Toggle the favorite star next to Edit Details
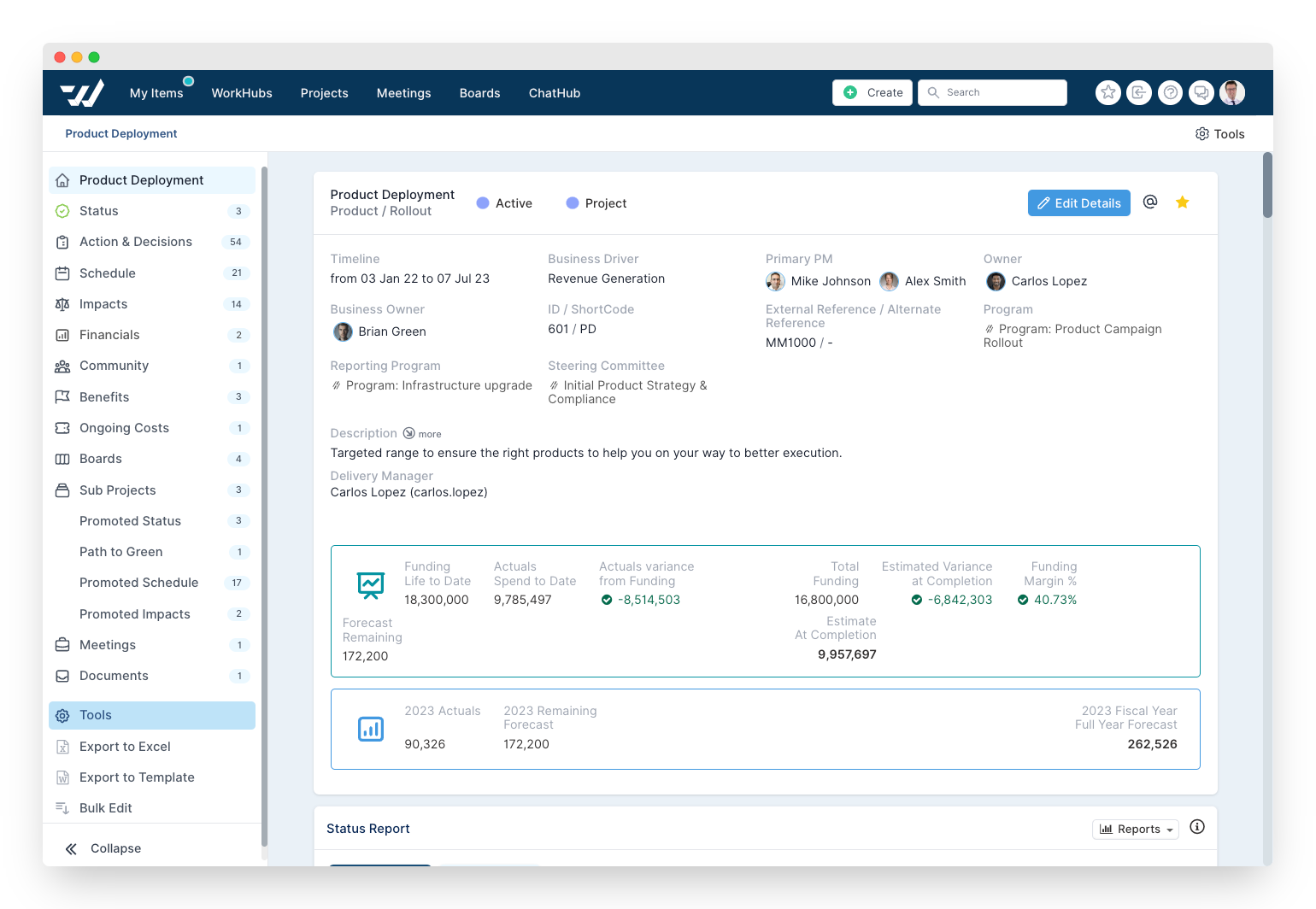This screenshot has width=1316, height=909. point(1182,202)
